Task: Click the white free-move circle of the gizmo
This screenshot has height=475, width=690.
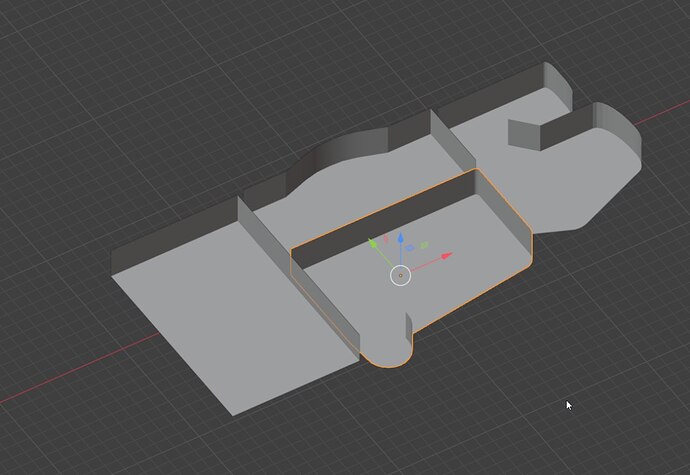Action: coord(400,276)
